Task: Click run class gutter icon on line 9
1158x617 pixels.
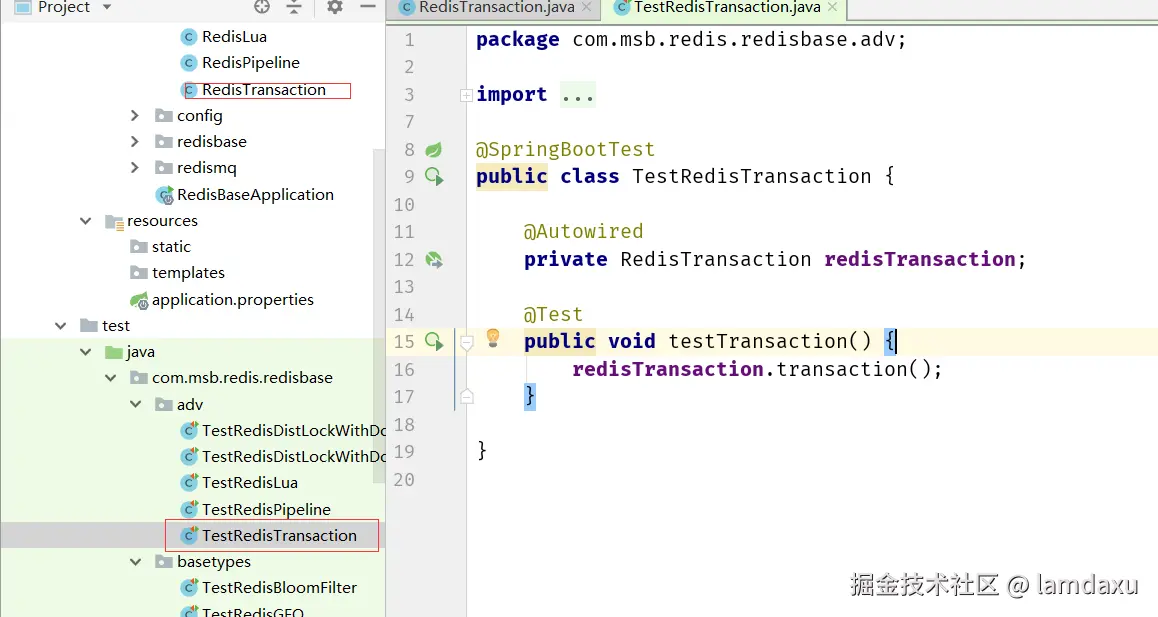Action: tap(434, 177)
